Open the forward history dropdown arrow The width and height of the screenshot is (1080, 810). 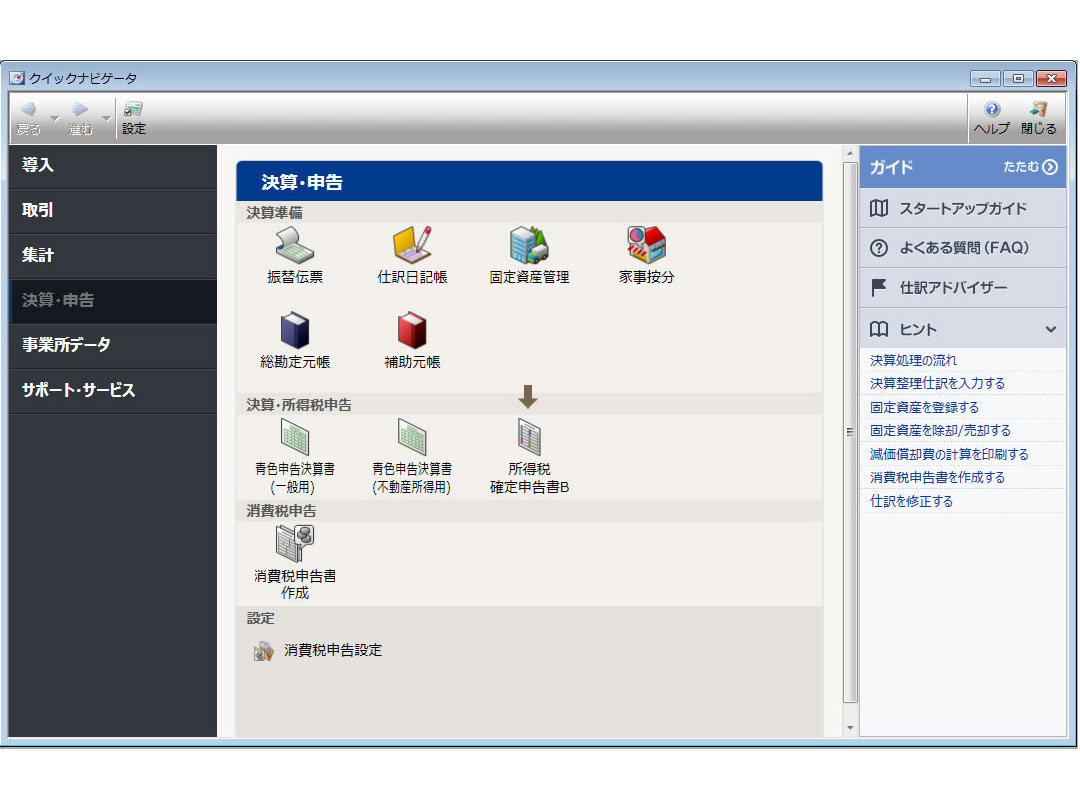(107, 118)
